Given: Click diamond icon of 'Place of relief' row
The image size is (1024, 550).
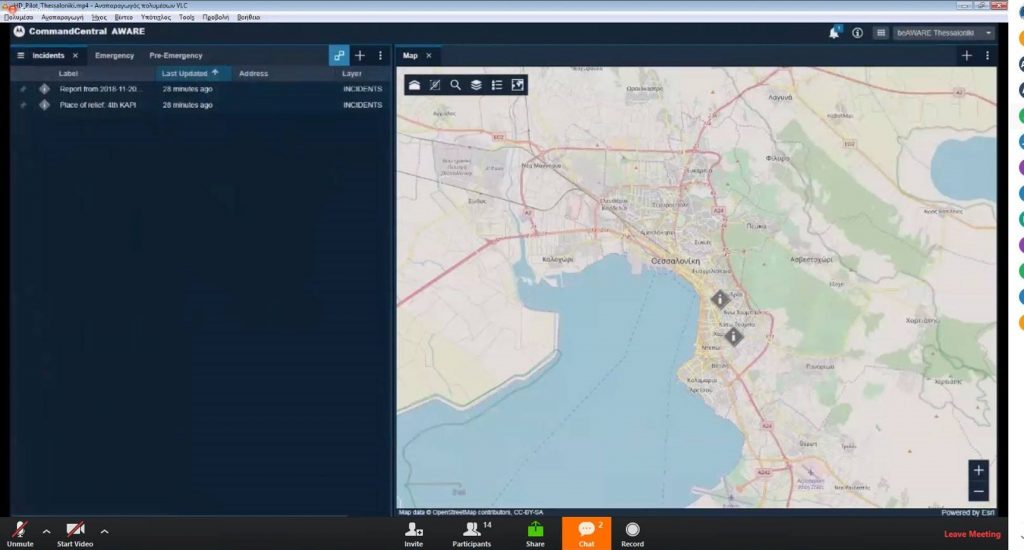Looking at the screenshot, I should [44, 105].
